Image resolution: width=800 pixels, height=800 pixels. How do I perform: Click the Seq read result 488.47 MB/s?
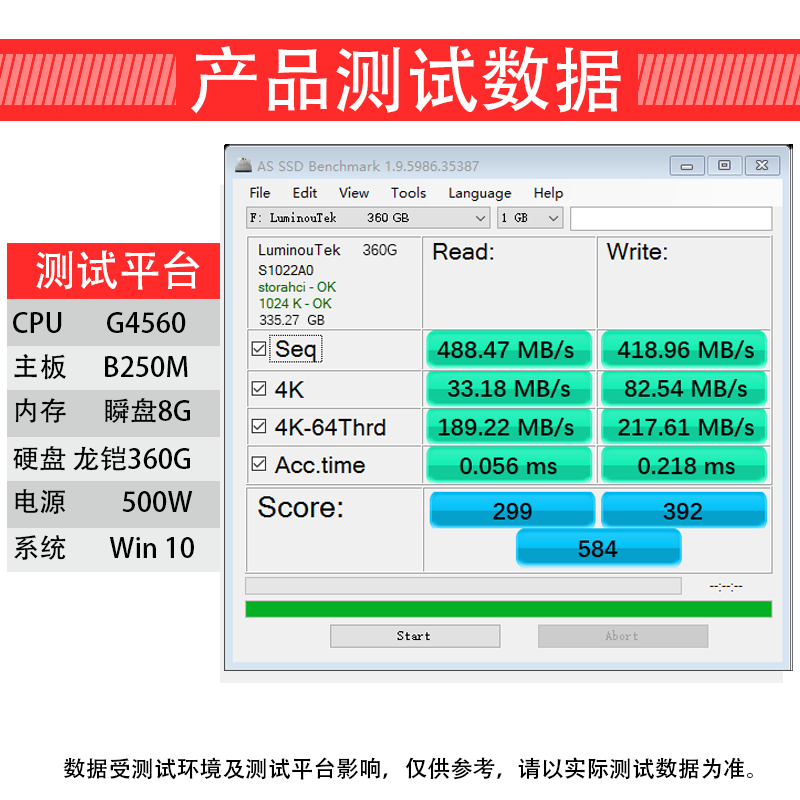tap(509, 350)
